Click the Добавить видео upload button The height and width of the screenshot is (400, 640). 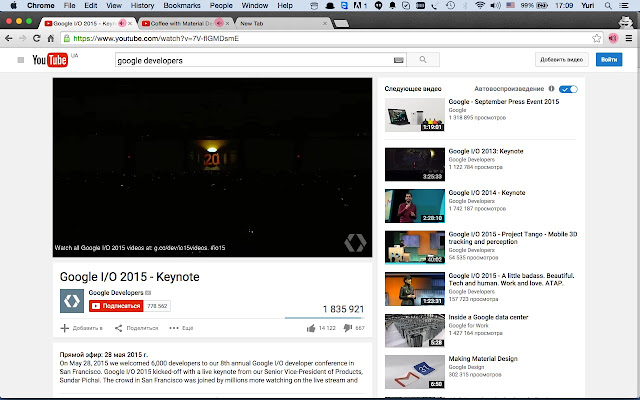coord(562,60)
